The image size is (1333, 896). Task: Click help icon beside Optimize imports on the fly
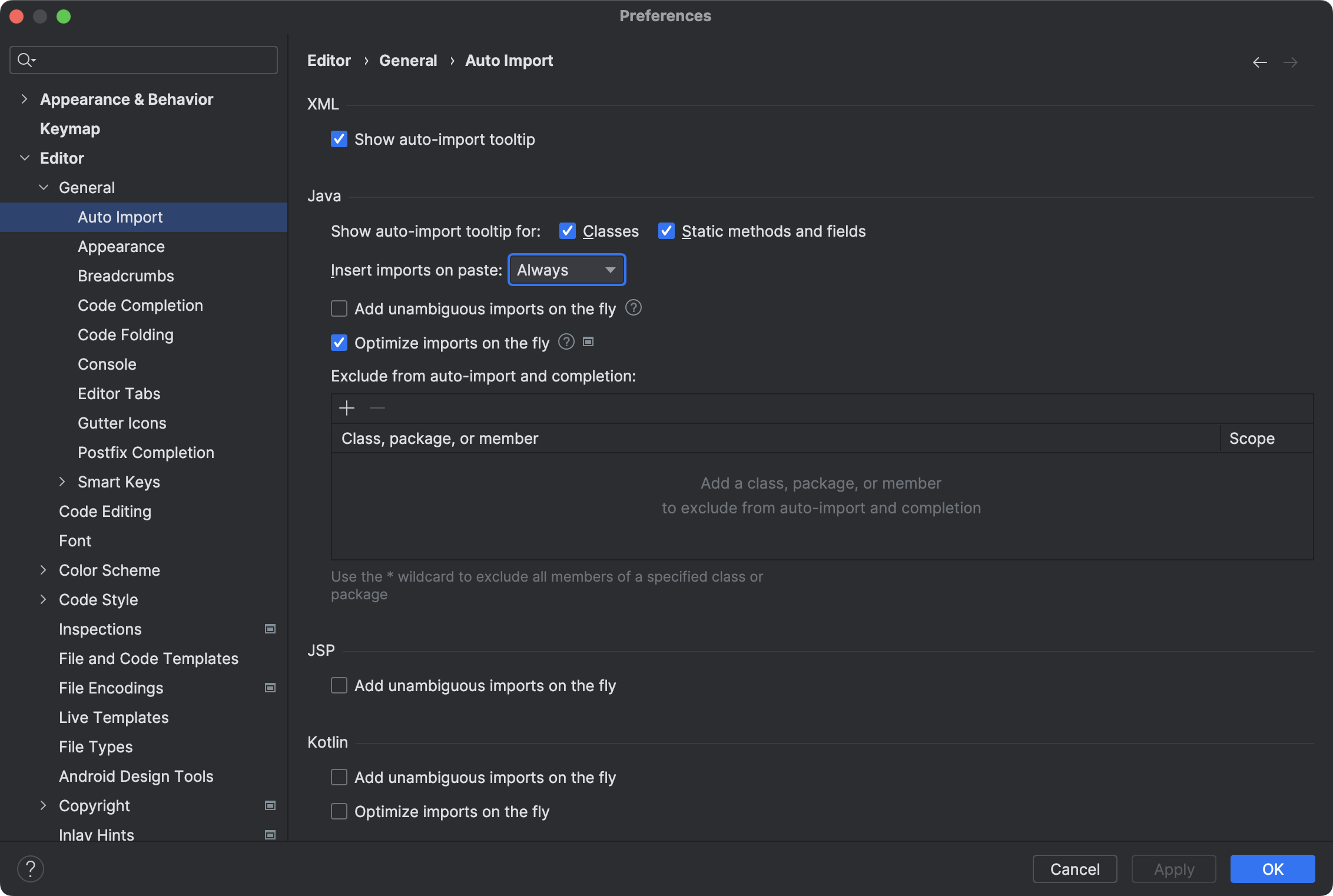(566, 342)
